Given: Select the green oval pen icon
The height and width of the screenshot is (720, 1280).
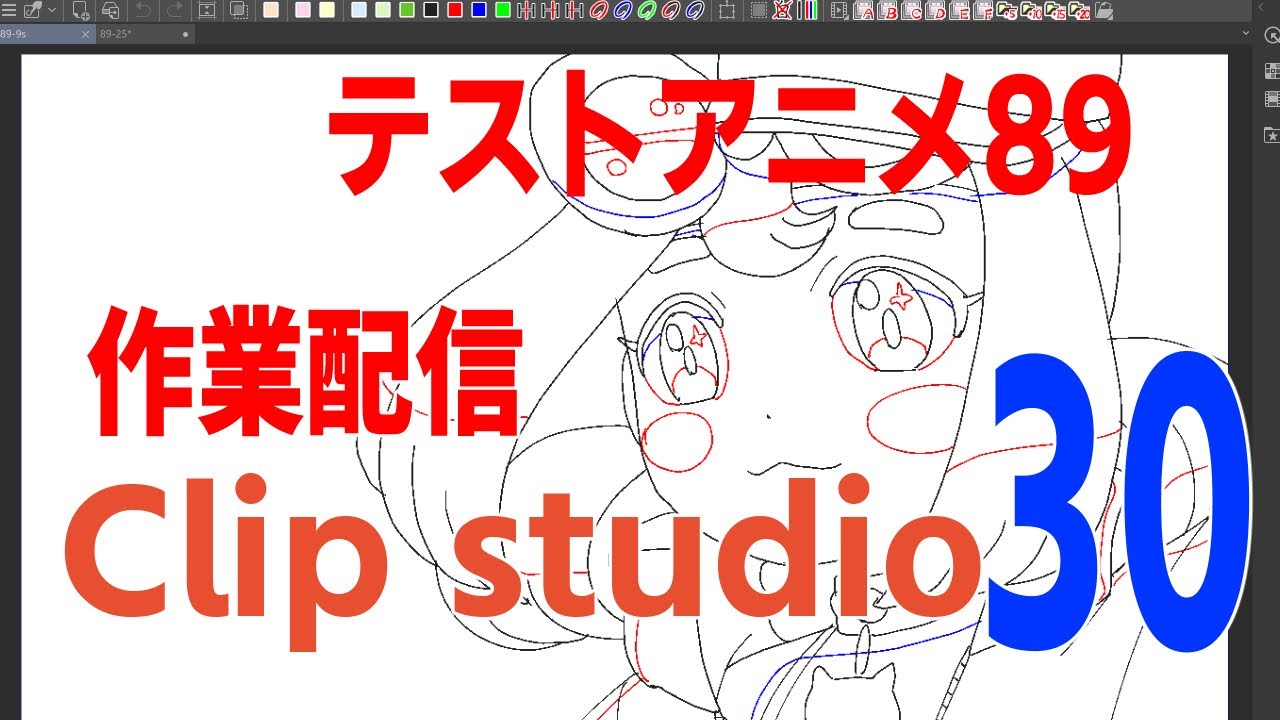Looking at the screenshot, I should [649, 10].
